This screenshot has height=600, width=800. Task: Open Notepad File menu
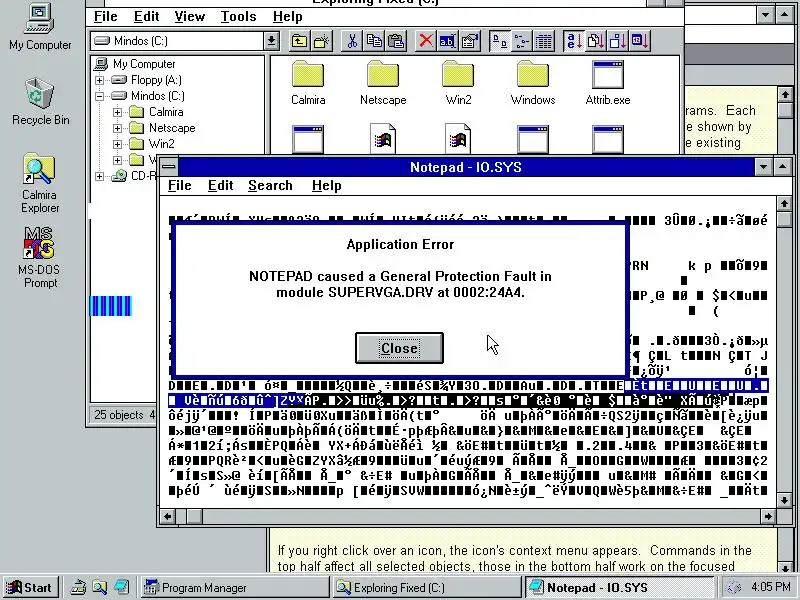(x=180, y=185)
